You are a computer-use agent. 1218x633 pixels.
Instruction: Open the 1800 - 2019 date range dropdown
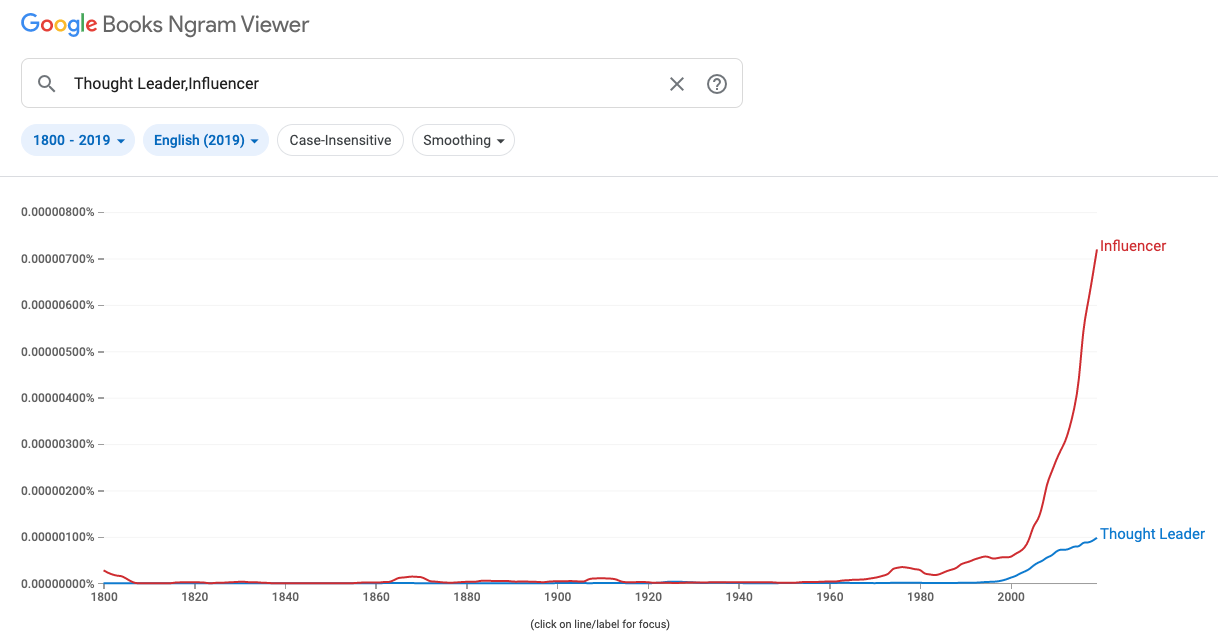(x=78, y=140)
